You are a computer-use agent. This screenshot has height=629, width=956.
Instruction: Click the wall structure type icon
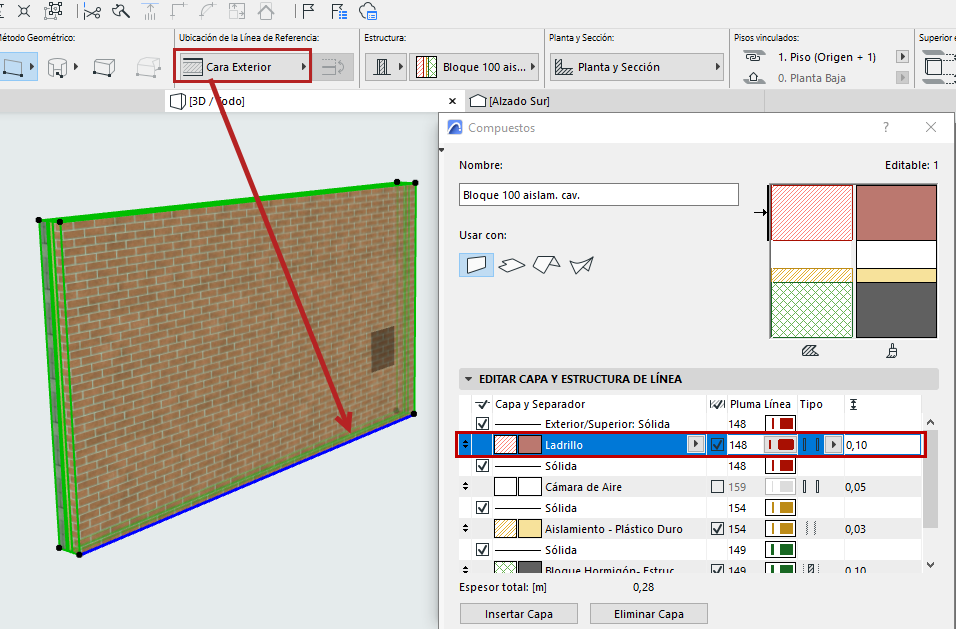pyautogui.click(x=382, y=66)
